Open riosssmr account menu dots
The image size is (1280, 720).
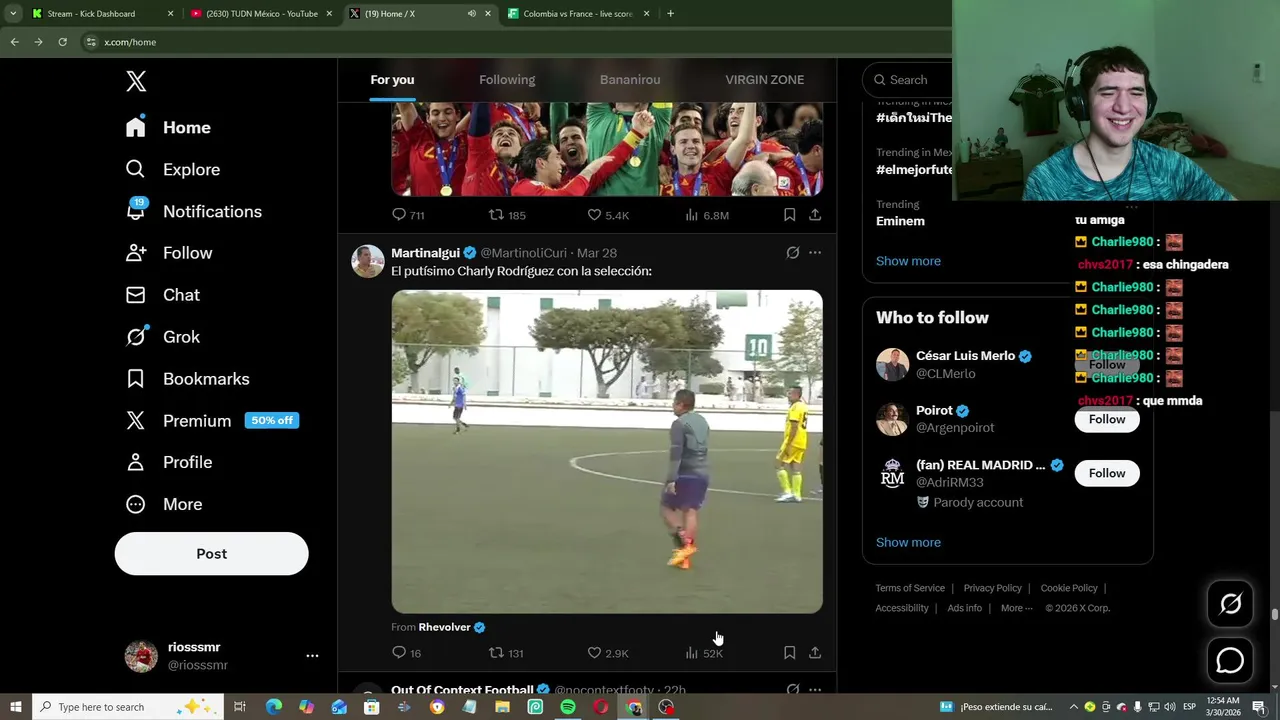312,656
